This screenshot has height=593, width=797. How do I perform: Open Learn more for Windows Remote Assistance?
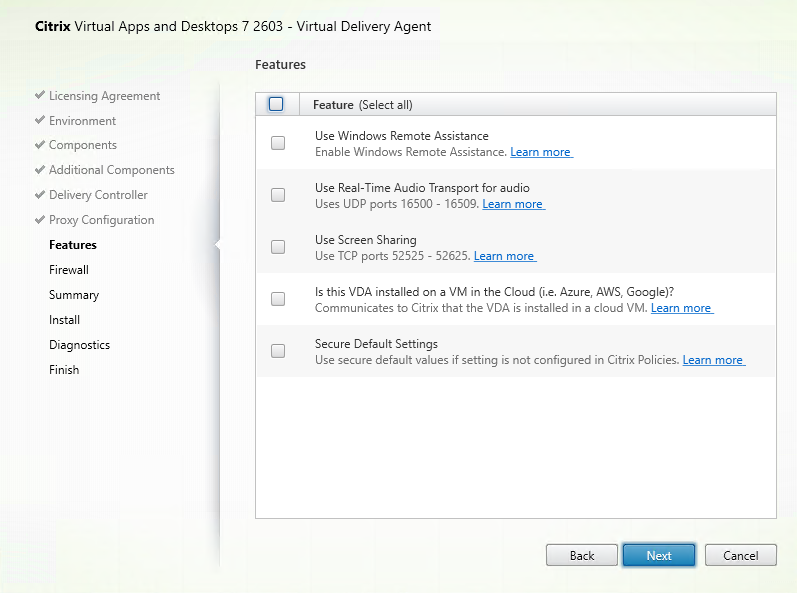tap(541, 152)
